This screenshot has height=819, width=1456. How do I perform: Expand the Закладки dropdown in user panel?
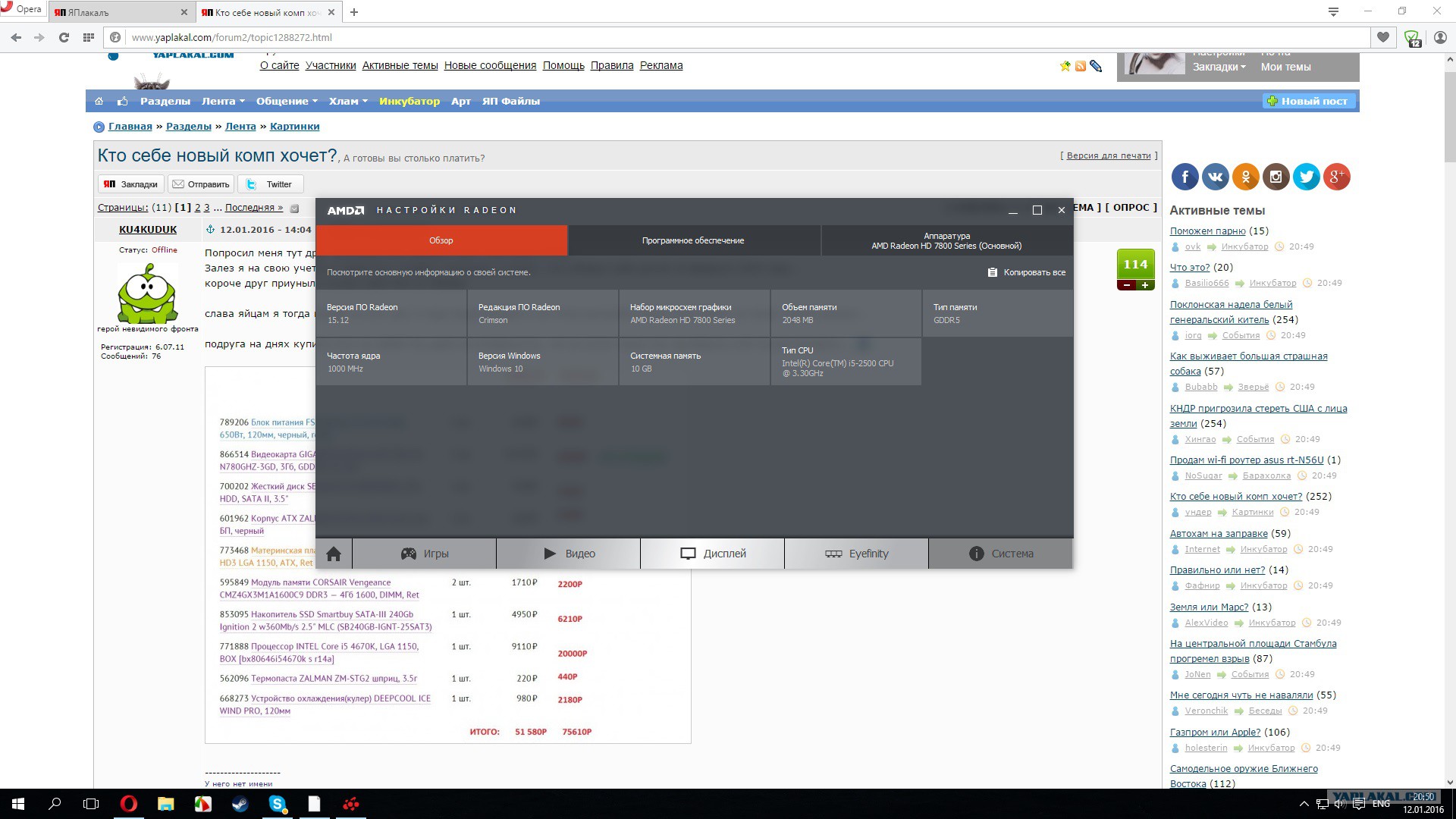1219,67
